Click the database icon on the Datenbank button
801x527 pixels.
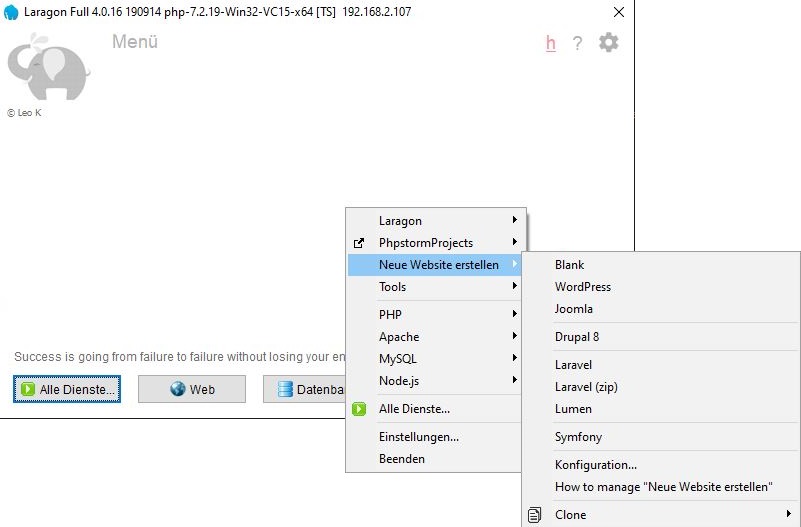pyautogui.click(x=285, y=389)
